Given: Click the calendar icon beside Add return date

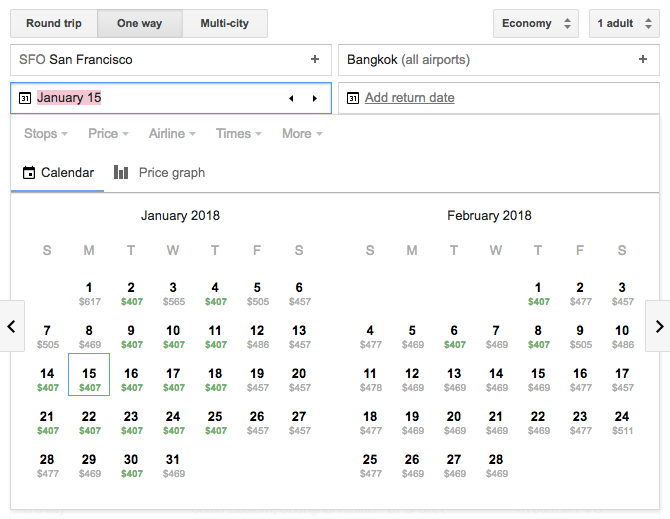Looking at the screenshot, I should pos(354,98).
